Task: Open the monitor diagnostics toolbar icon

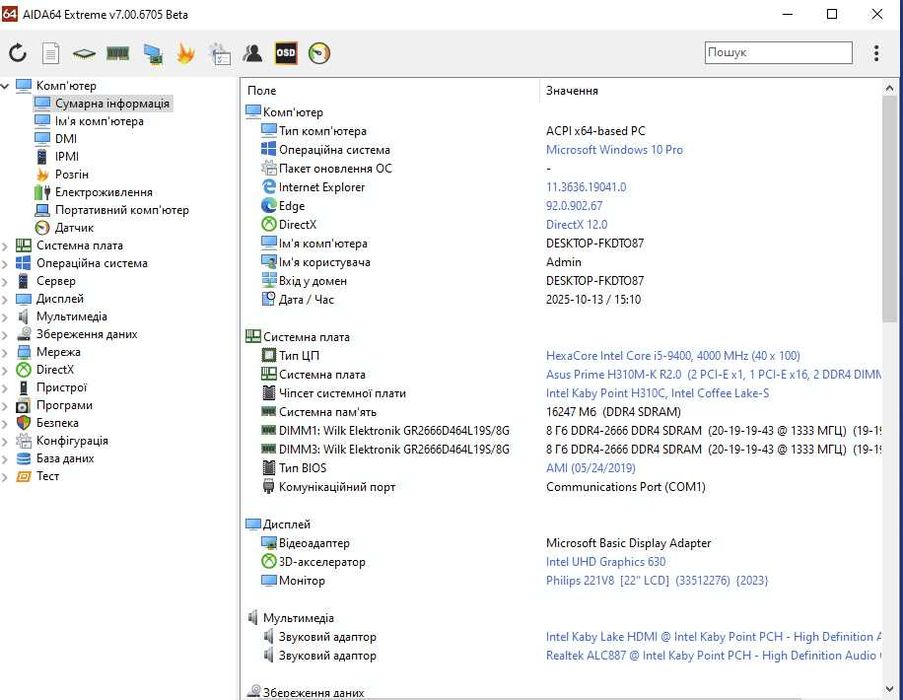Action: [152, 54]
